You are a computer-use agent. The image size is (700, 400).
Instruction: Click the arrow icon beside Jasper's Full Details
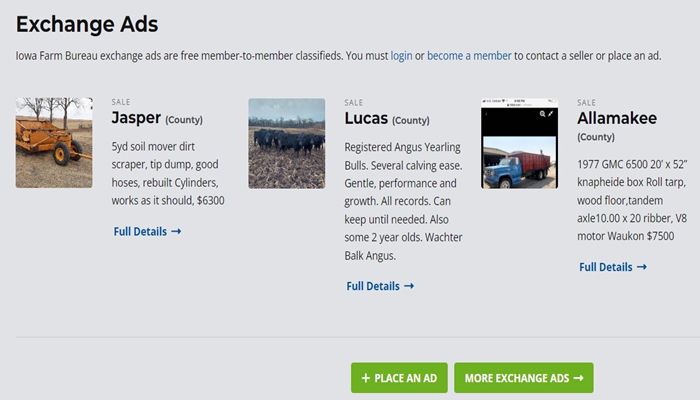click(x=176, y=232)
